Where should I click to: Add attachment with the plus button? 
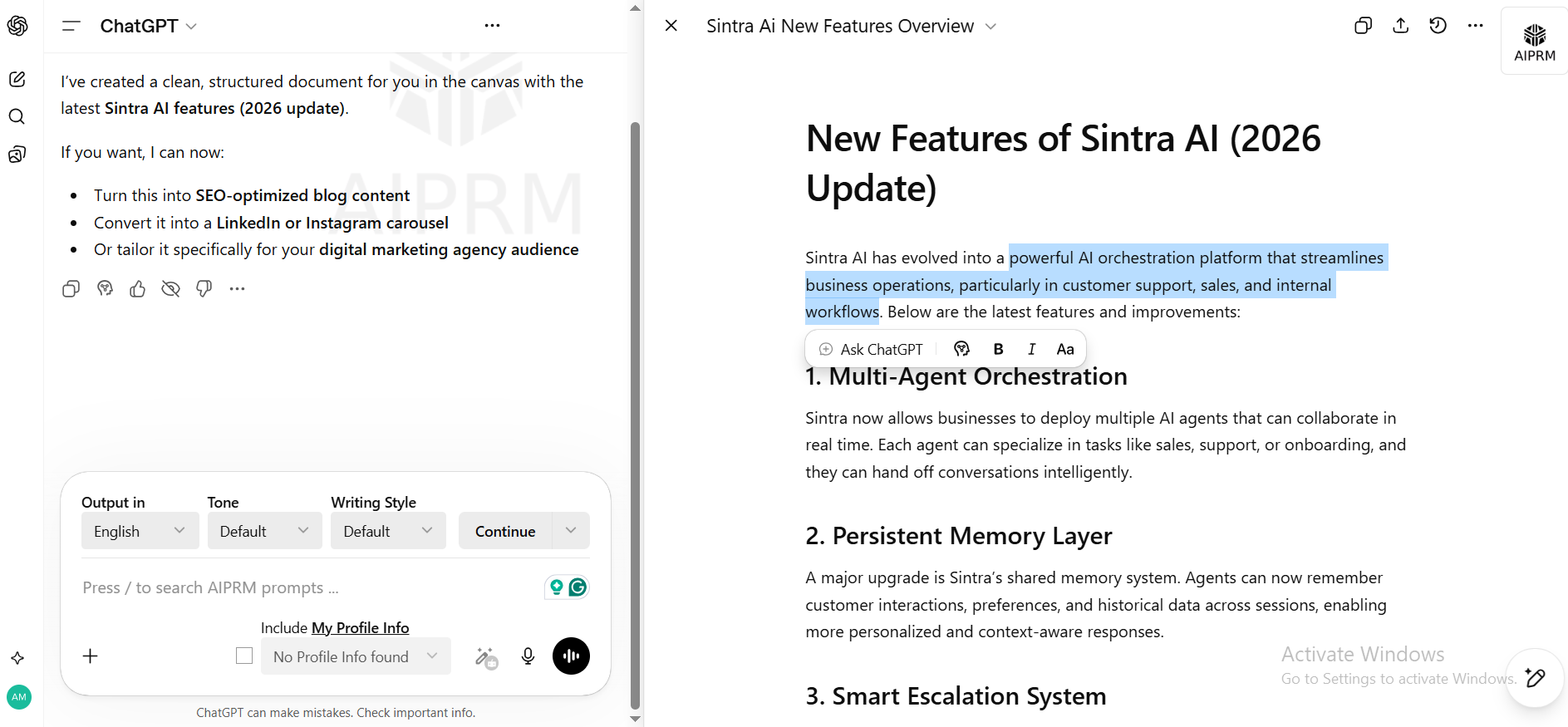91,656
